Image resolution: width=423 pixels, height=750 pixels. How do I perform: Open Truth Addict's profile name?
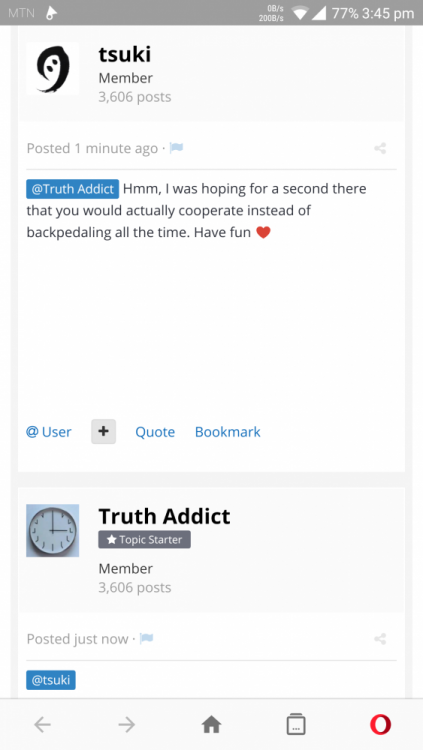(164, 516)
